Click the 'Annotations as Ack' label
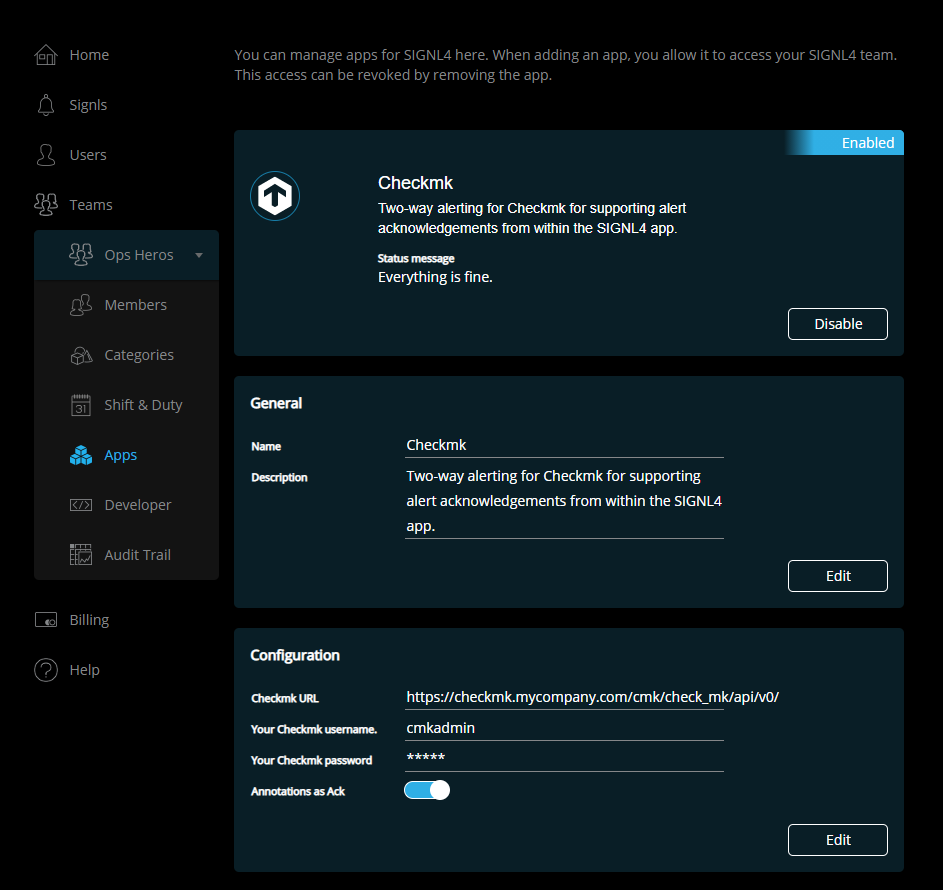Image resolution: width=943 pixels, height=890 pixels. coord(298,791)
